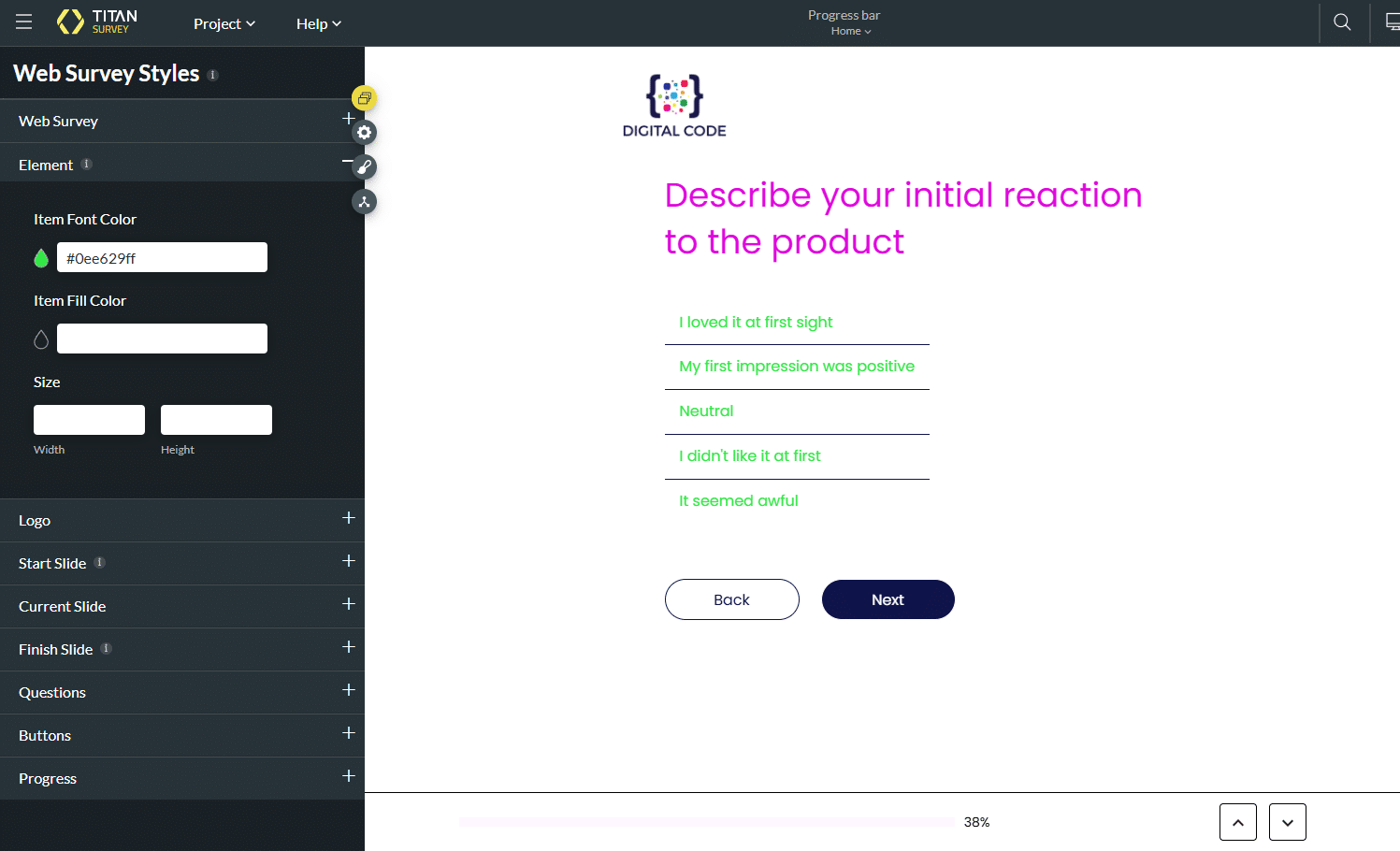Viewport: 1400px width, 851px height.
Task: Click the desktop preview monitor icon
Action: (1392, 22)
